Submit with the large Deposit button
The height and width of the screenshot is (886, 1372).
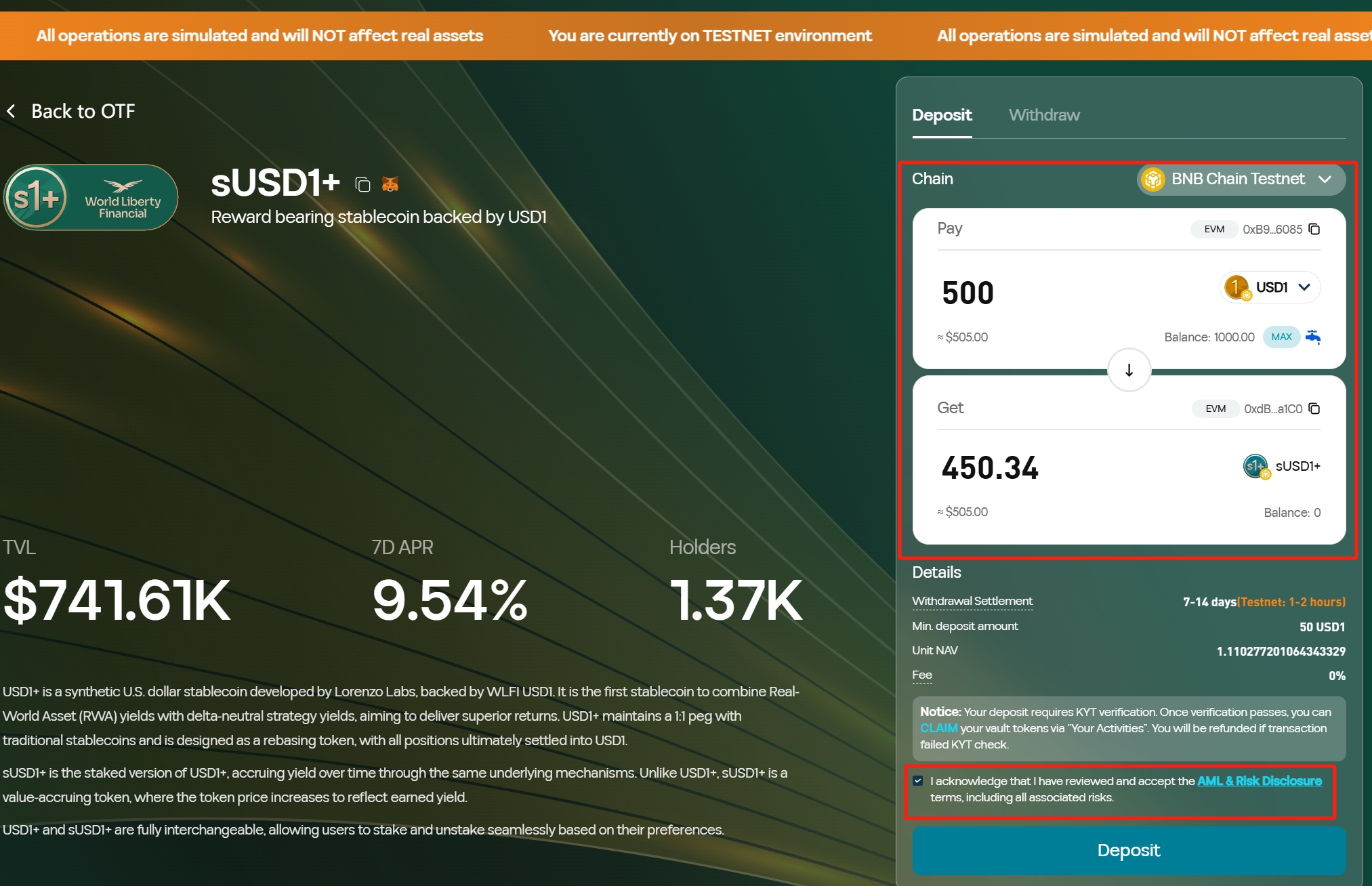(1129, 850)
